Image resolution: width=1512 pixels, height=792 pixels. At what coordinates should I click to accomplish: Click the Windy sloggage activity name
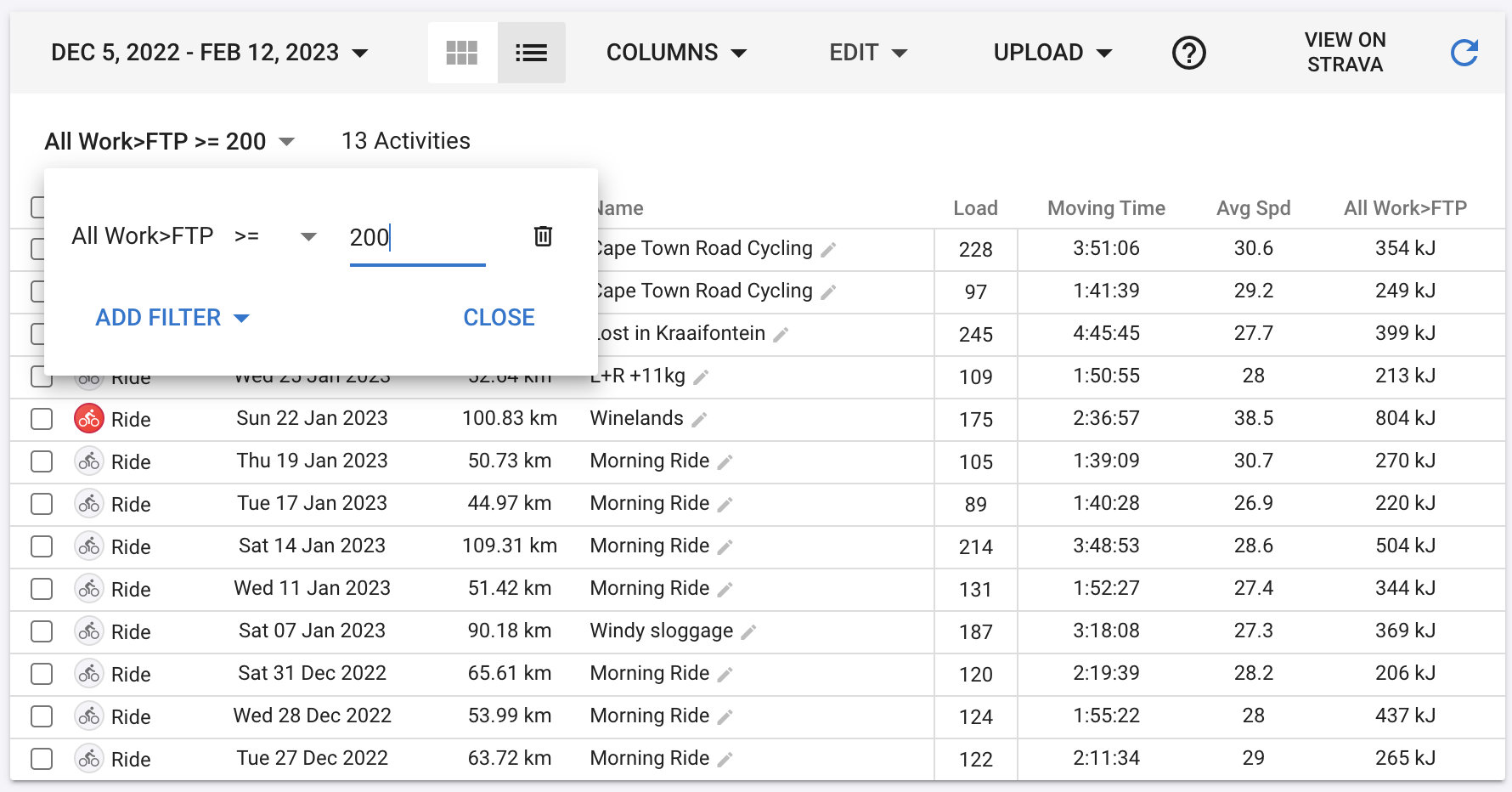point(661,631)
